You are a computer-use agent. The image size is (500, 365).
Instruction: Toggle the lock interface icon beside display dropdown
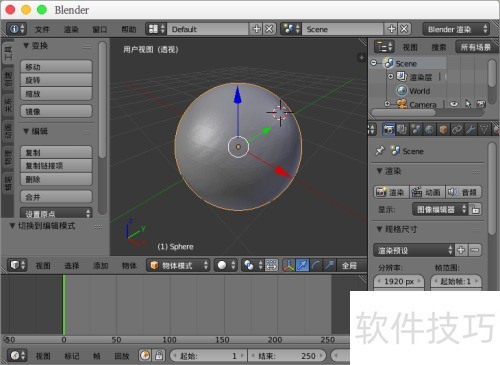475,209
